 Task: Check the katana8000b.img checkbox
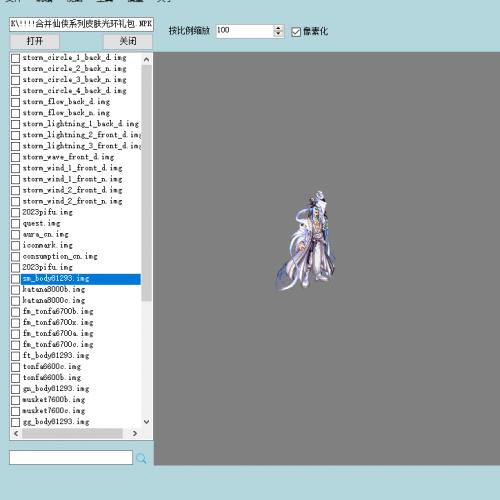point(16,289)
